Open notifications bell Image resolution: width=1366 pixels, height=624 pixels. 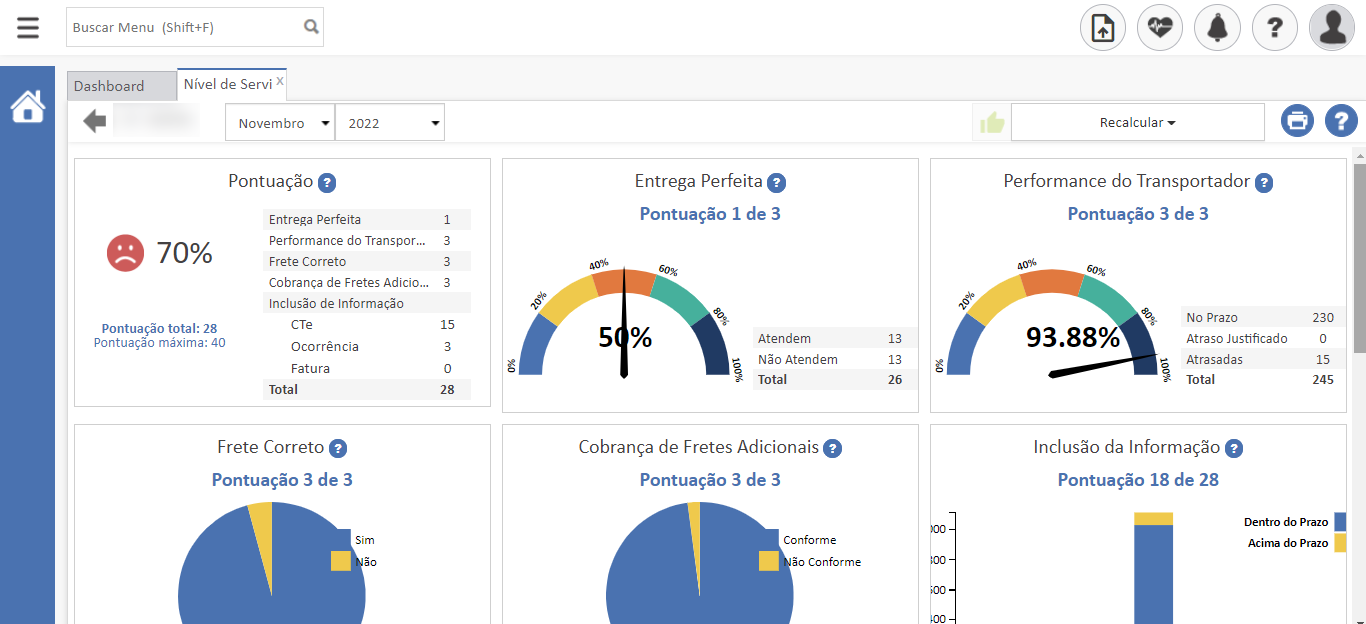coord(1217,28)
